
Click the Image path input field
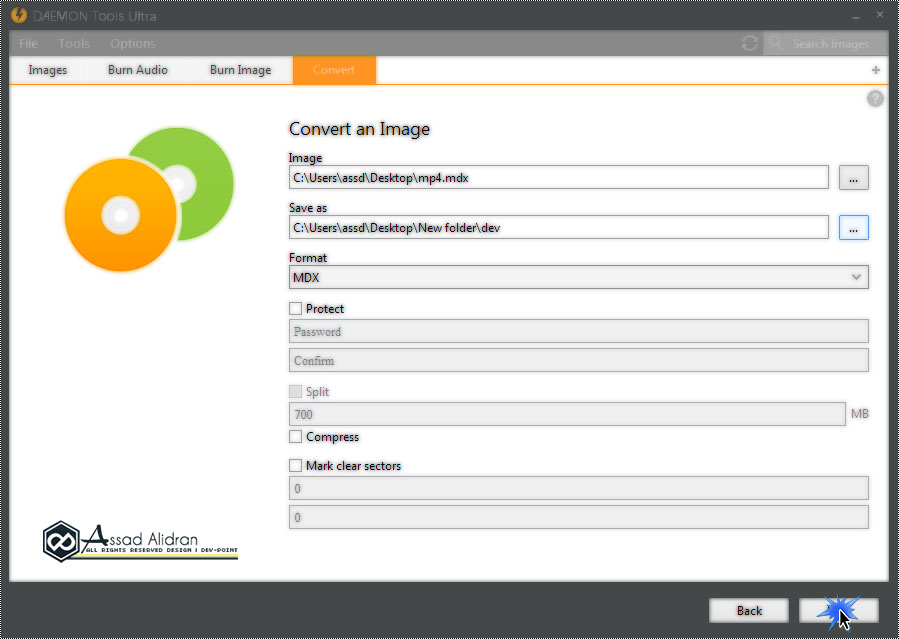[558, 178]
